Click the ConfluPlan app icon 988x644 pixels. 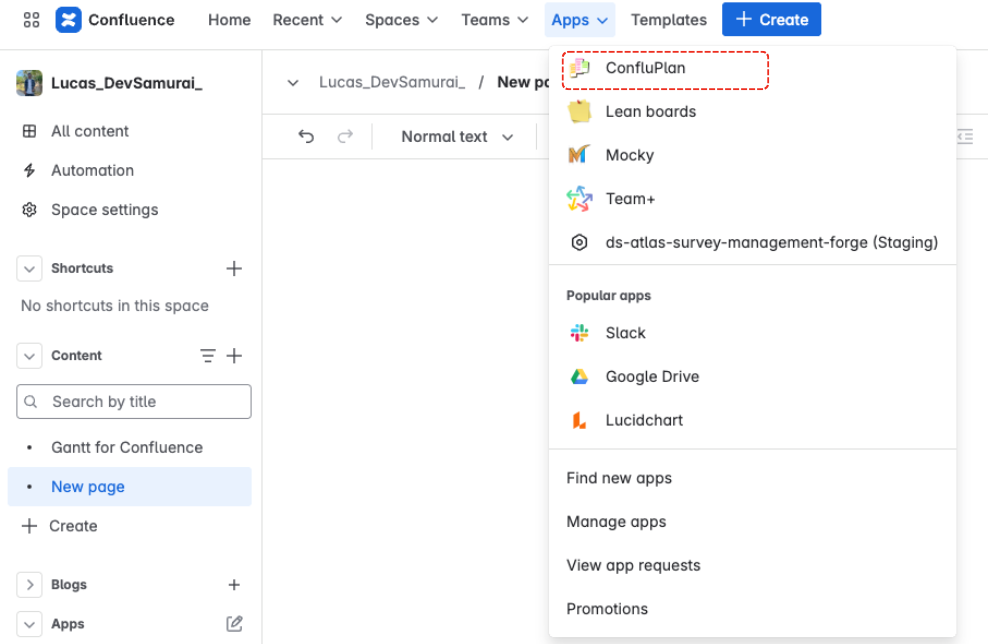tap(579, 68)
